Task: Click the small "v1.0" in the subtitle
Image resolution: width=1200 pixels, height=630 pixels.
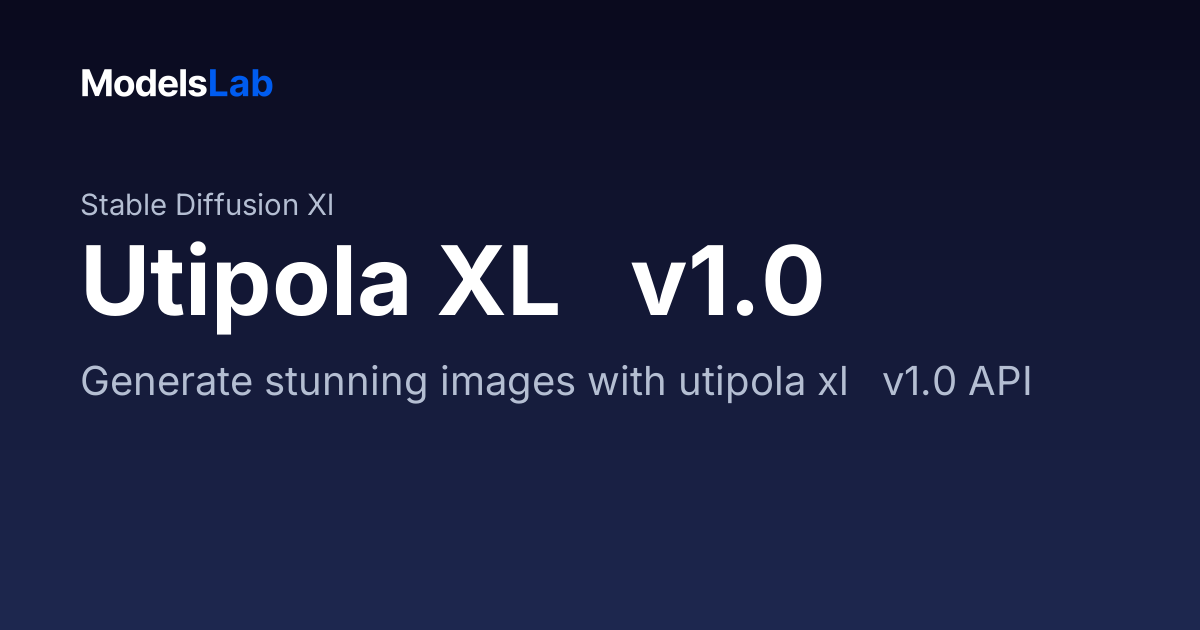Action: tap(920, 383)
